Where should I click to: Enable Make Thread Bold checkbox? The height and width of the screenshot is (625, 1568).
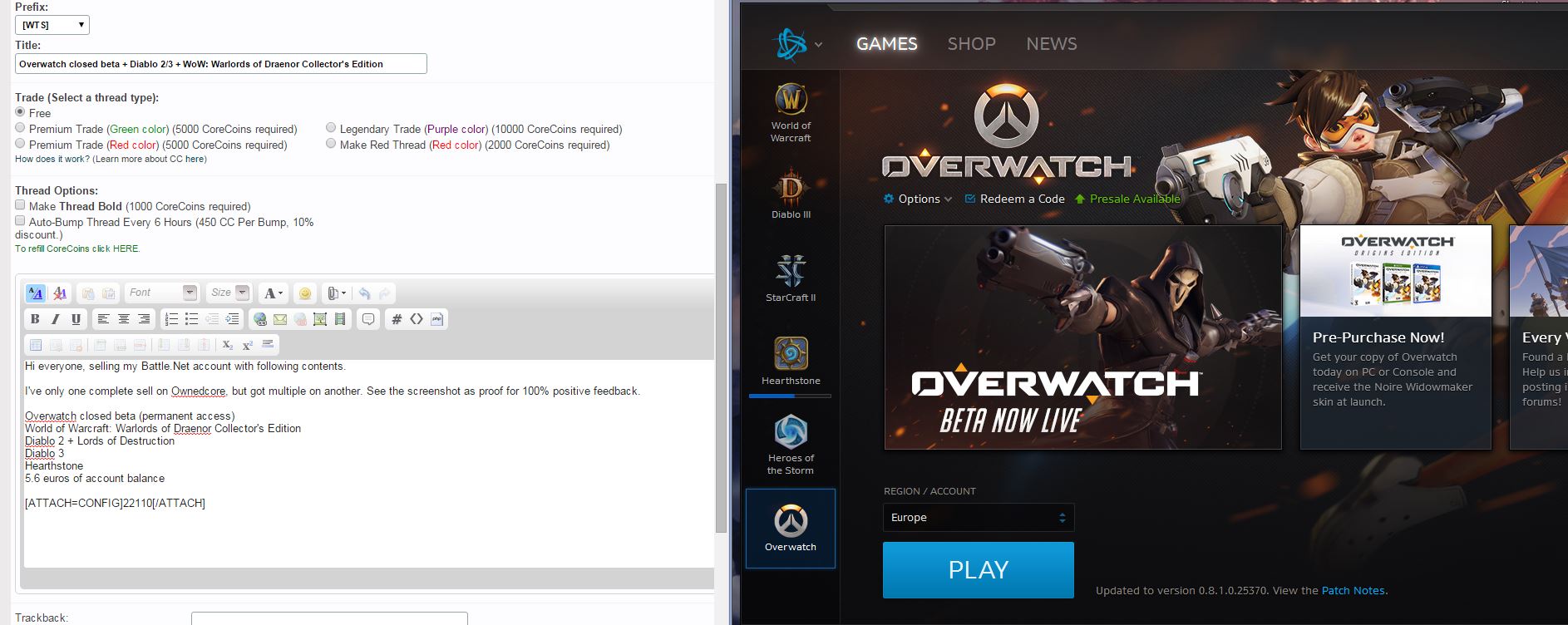pos(20,204)
